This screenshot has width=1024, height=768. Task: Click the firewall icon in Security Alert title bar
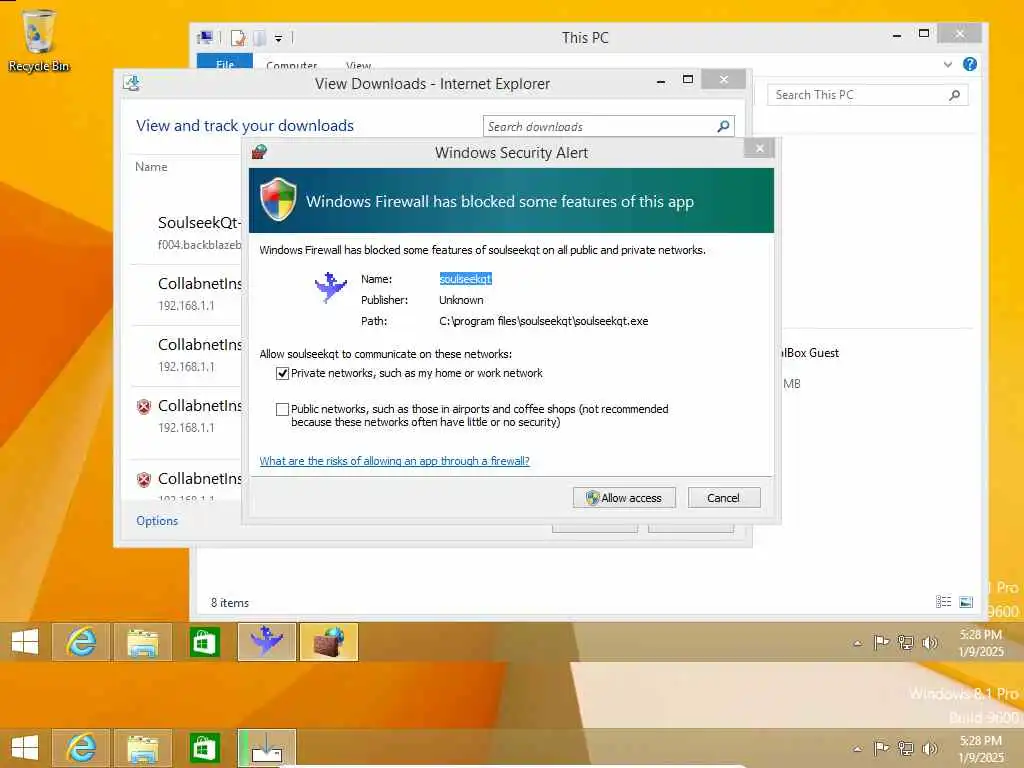click(x=259, y=152)
